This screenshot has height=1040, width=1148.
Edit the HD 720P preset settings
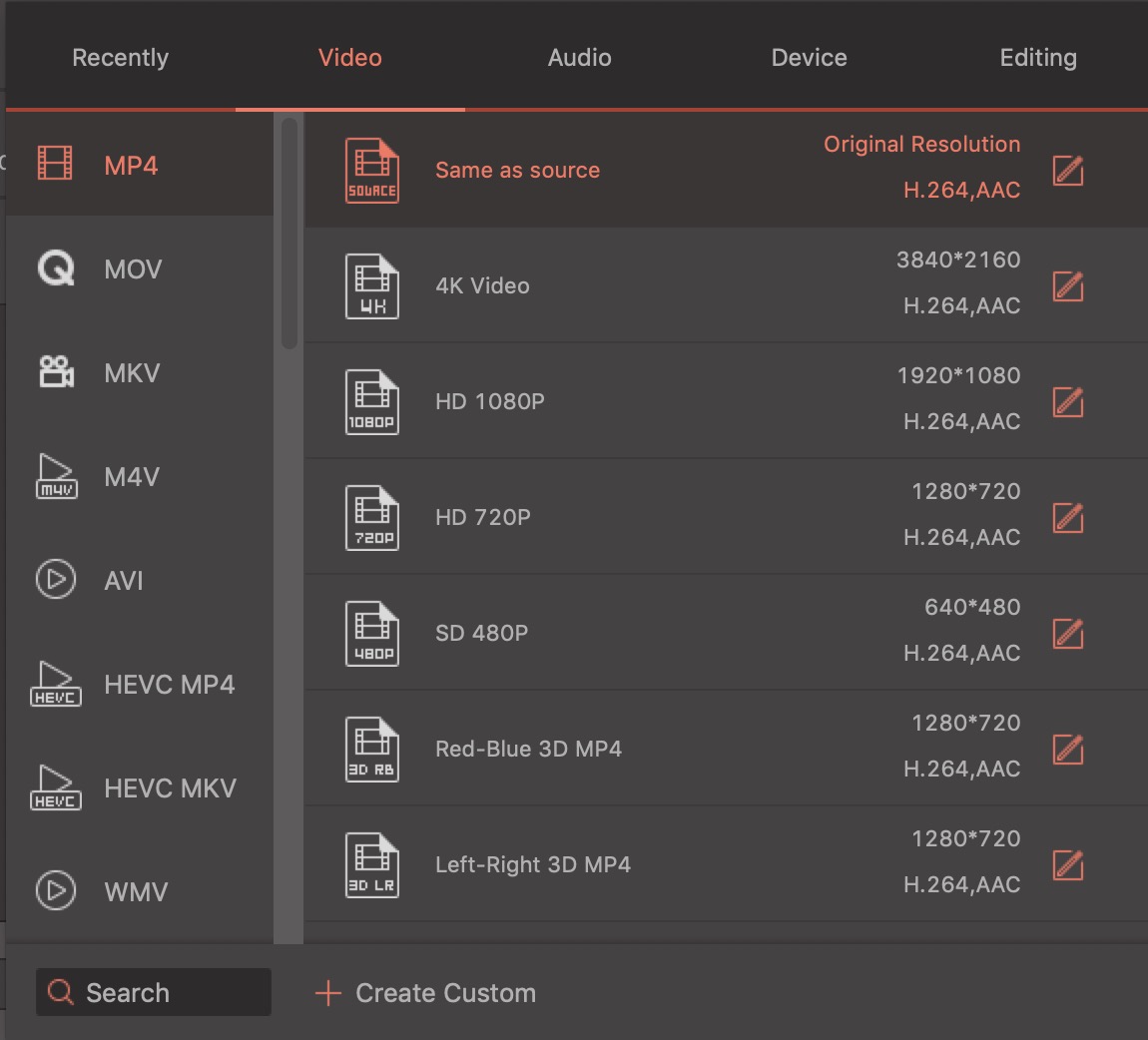1068,517
